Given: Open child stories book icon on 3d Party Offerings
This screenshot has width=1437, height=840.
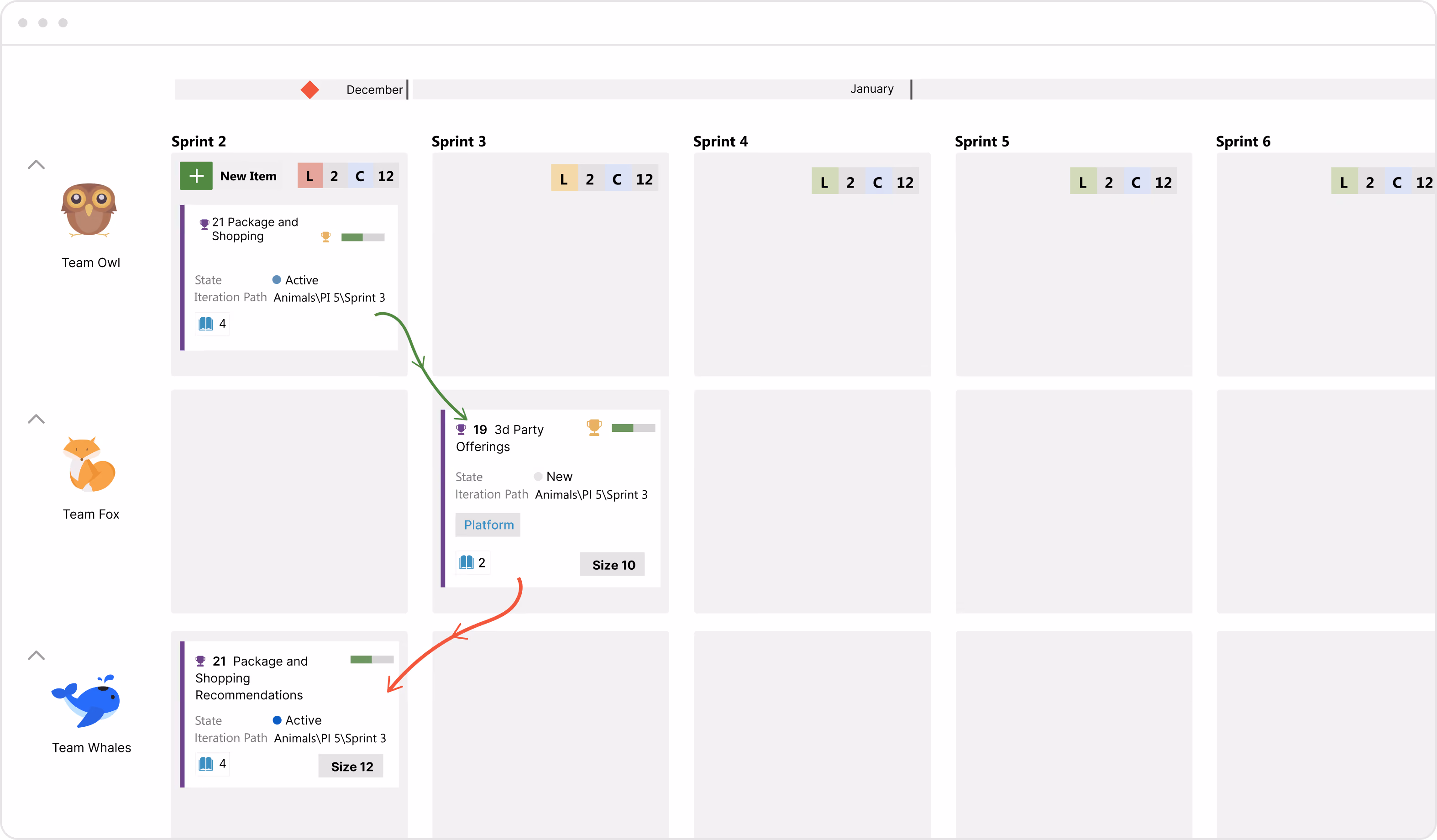Looking at the screenshot, I should coord(467,562).
